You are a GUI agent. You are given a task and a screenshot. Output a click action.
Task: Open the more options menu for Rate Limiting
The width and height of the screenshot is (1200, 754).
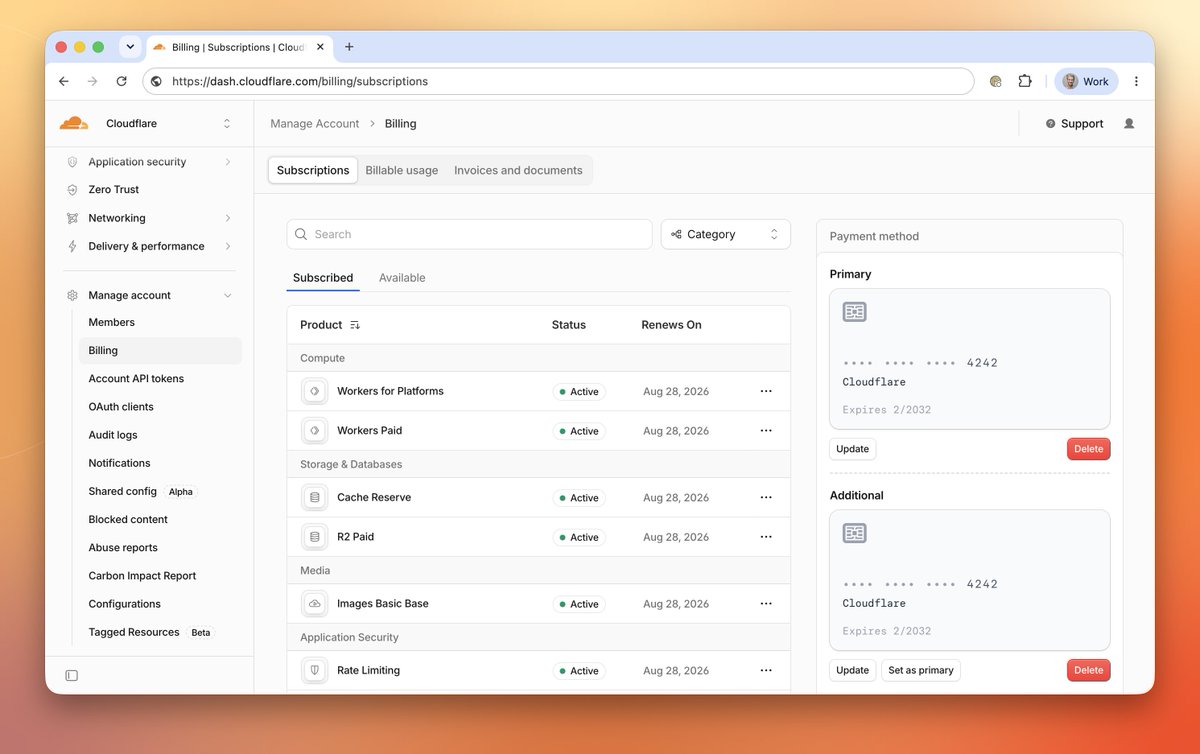(x=766, y=670)
